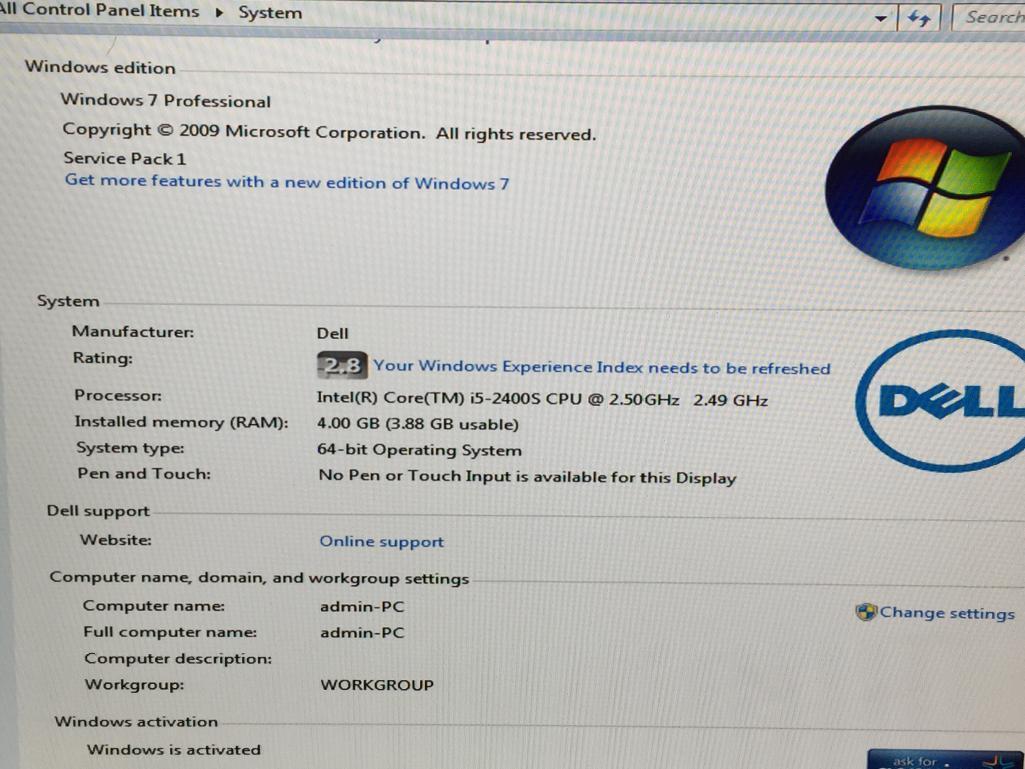
Task: Click the Processor label
Action: 118,395
